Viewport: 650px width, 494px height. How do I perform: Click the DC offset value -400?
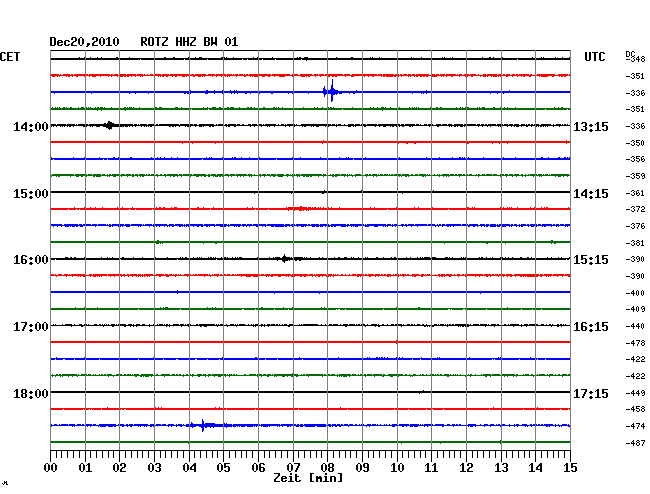click(635, 293)
